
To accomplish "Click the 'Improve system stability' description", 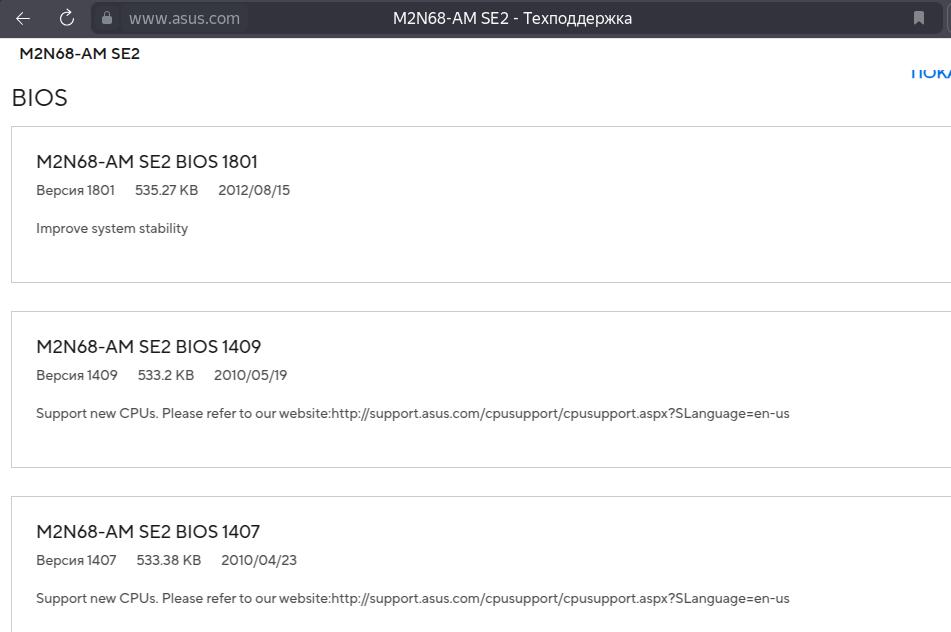I will pyautogui.click(x=112, y=228).
